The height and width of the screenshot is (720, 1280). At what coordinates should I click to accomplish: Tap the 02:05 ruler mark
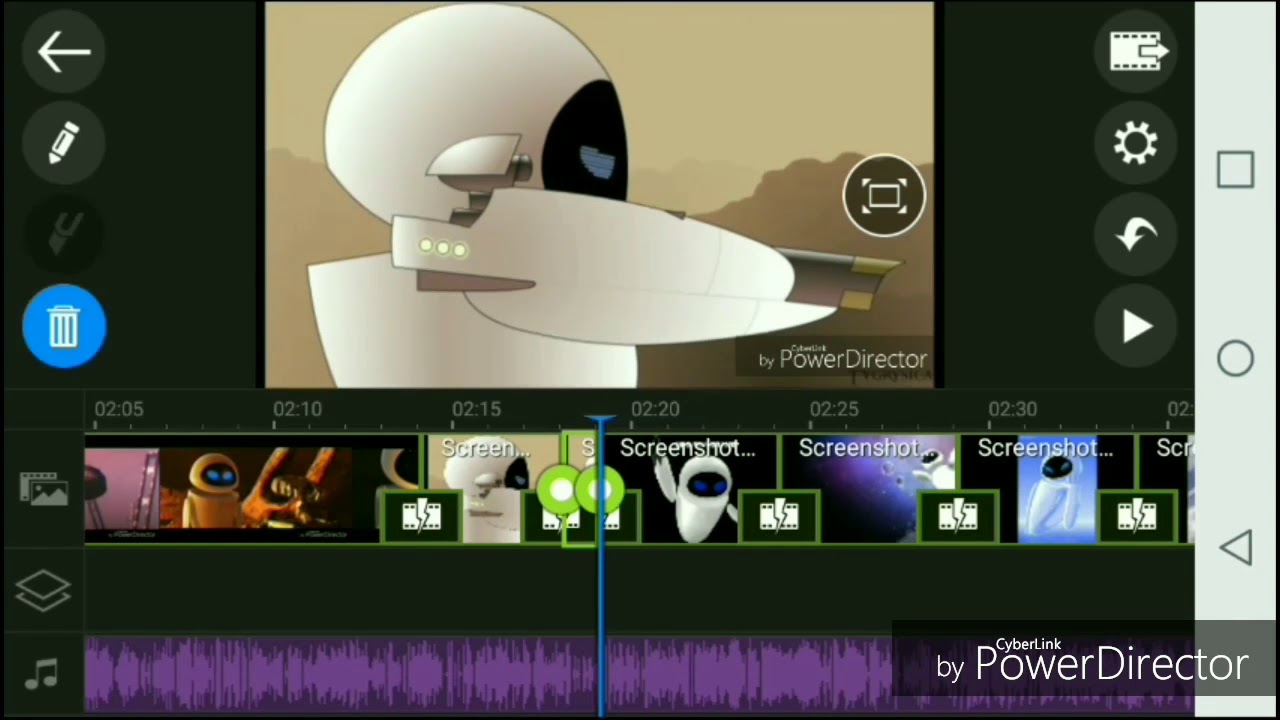pyautogui.click(x=118, y=409)
